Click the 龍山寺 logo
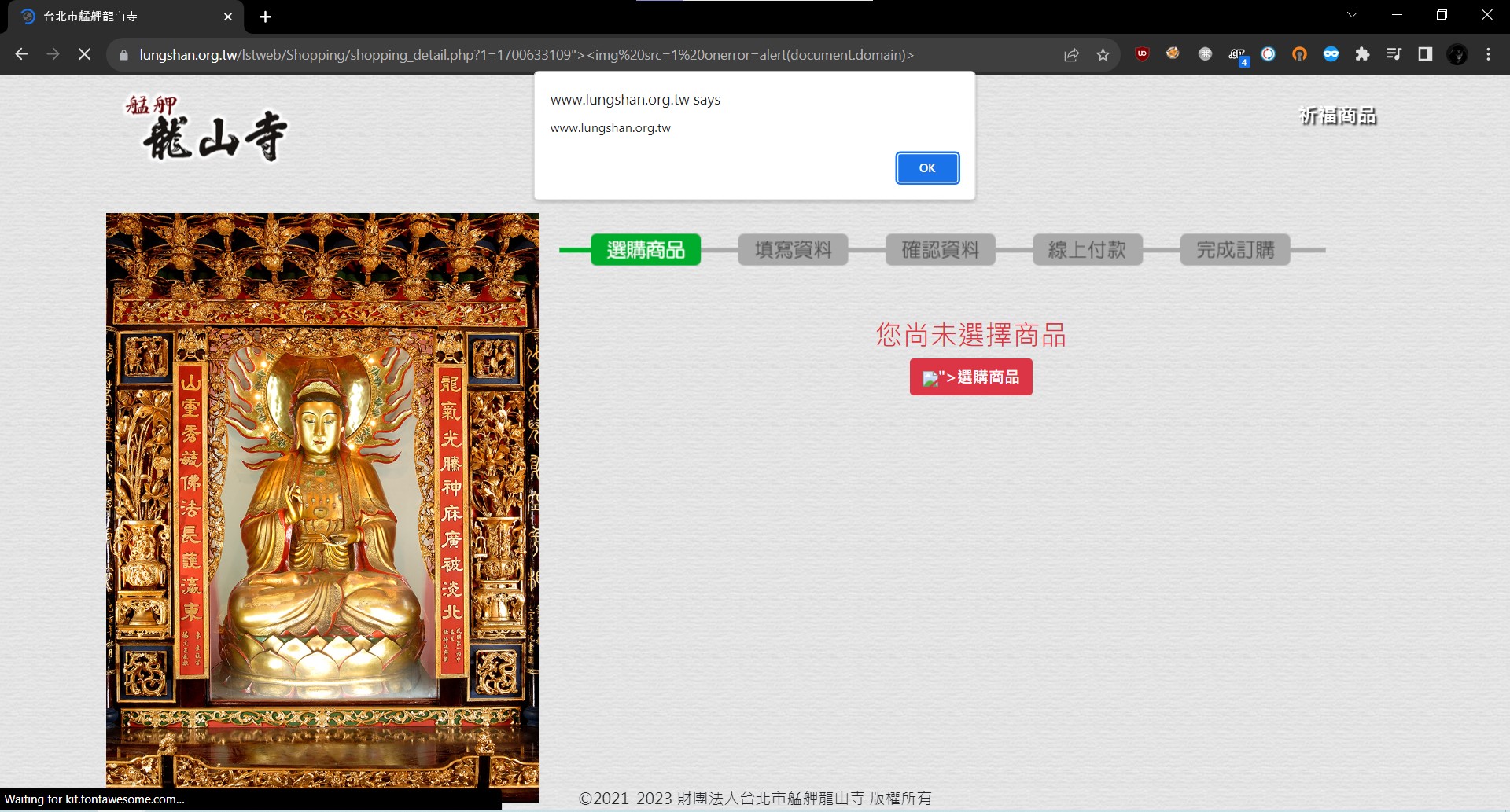This screenshot has height=812, width=1510. point(206,127)
